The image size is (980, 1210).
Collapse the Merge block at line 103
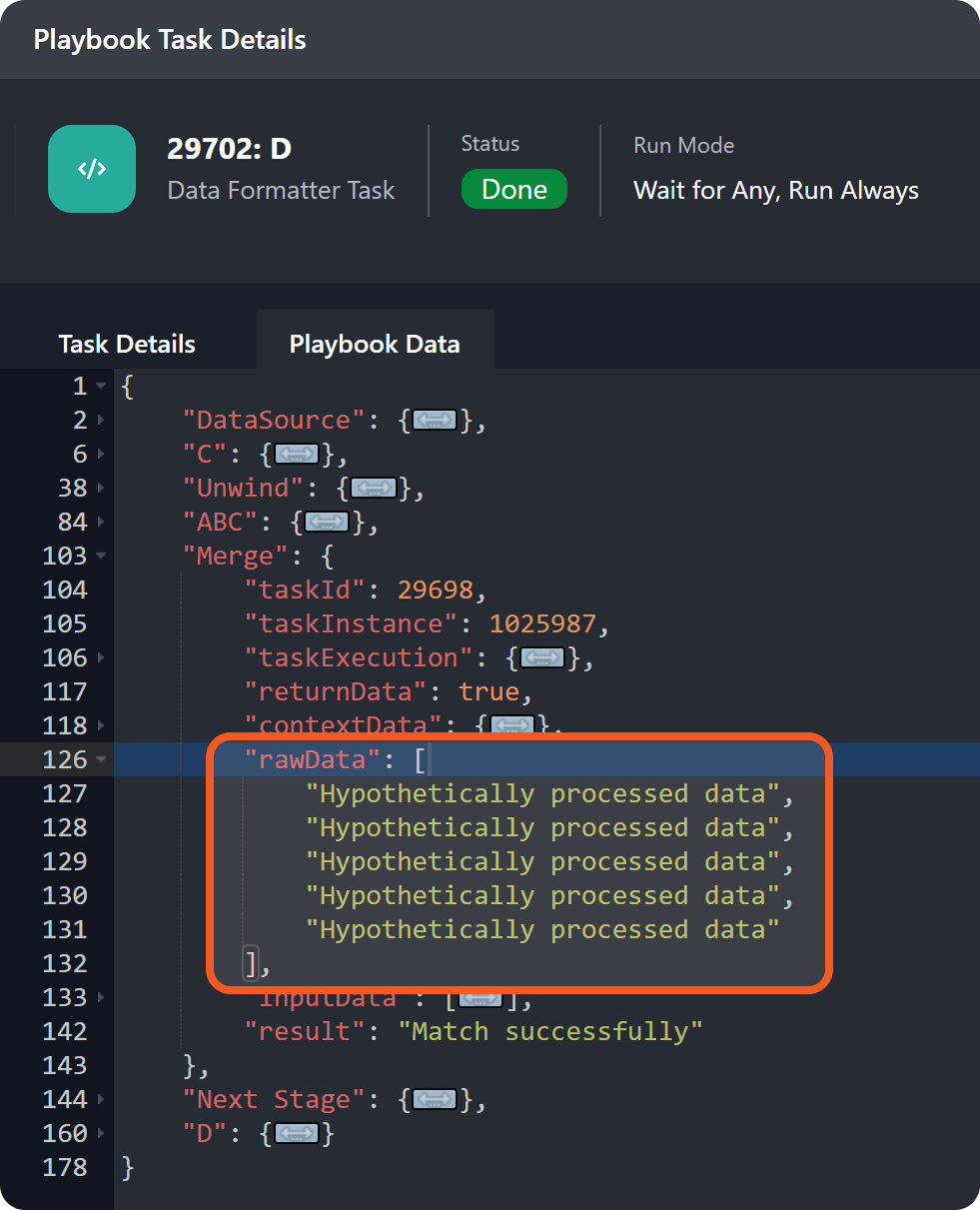point(102,557)
